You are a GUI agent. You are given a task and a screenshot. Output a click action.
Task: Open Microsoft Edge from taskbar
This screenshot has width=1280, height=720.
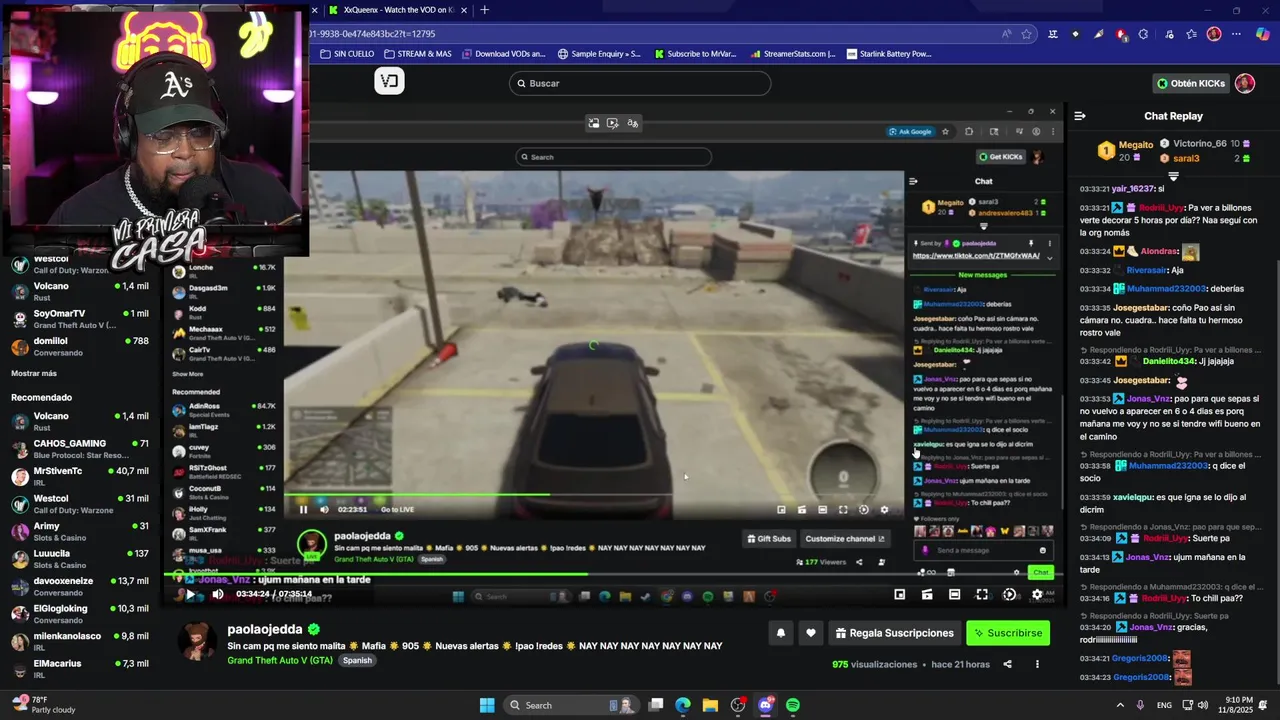[683, 705]
